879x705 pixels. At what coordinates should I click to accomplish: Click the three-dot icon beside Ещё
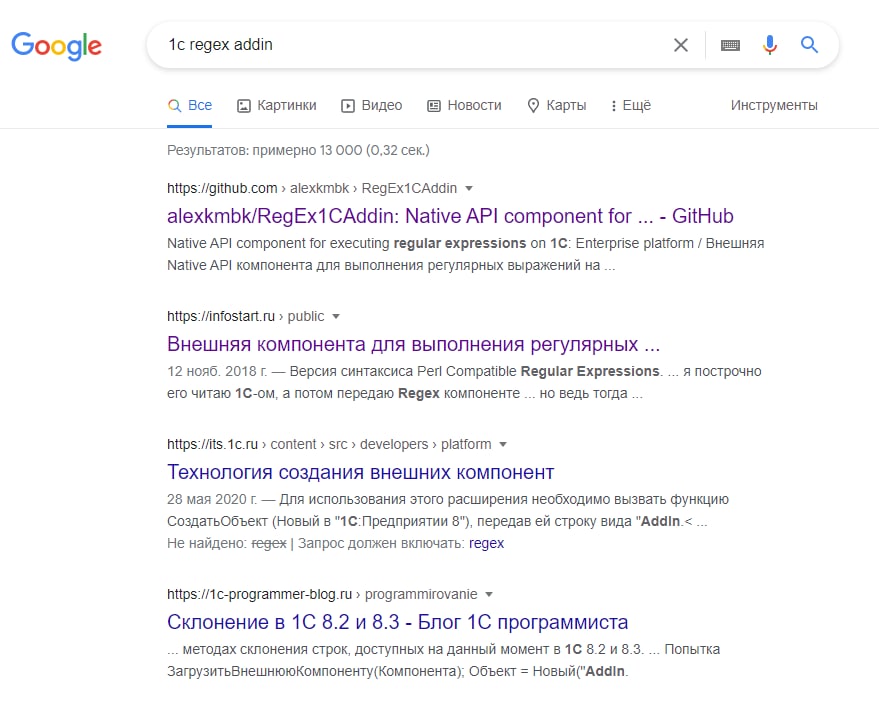tap(614, 106)
